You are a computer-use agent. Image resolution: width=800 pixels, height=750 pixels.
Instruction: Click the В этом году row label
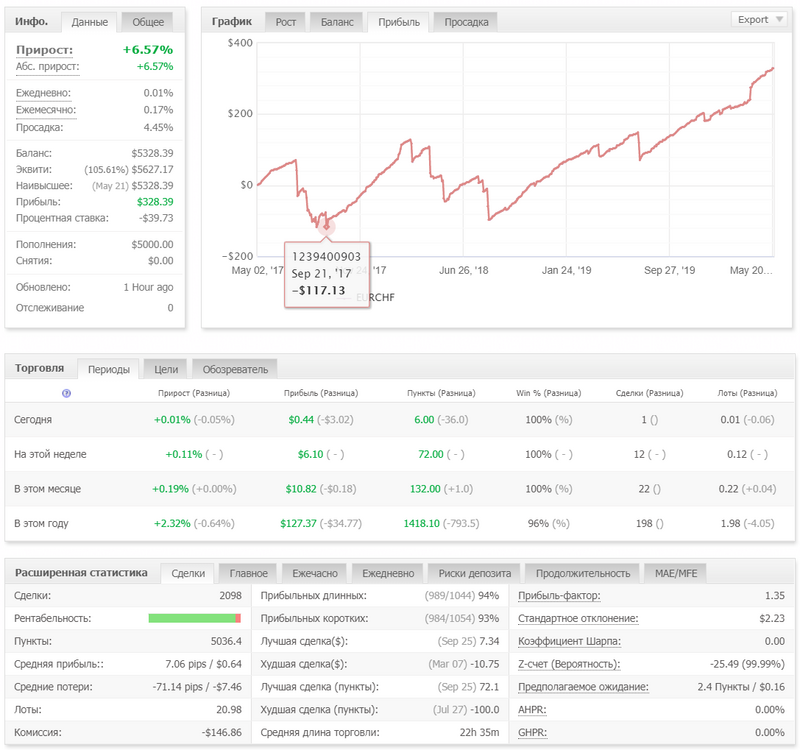coord(41,524)
